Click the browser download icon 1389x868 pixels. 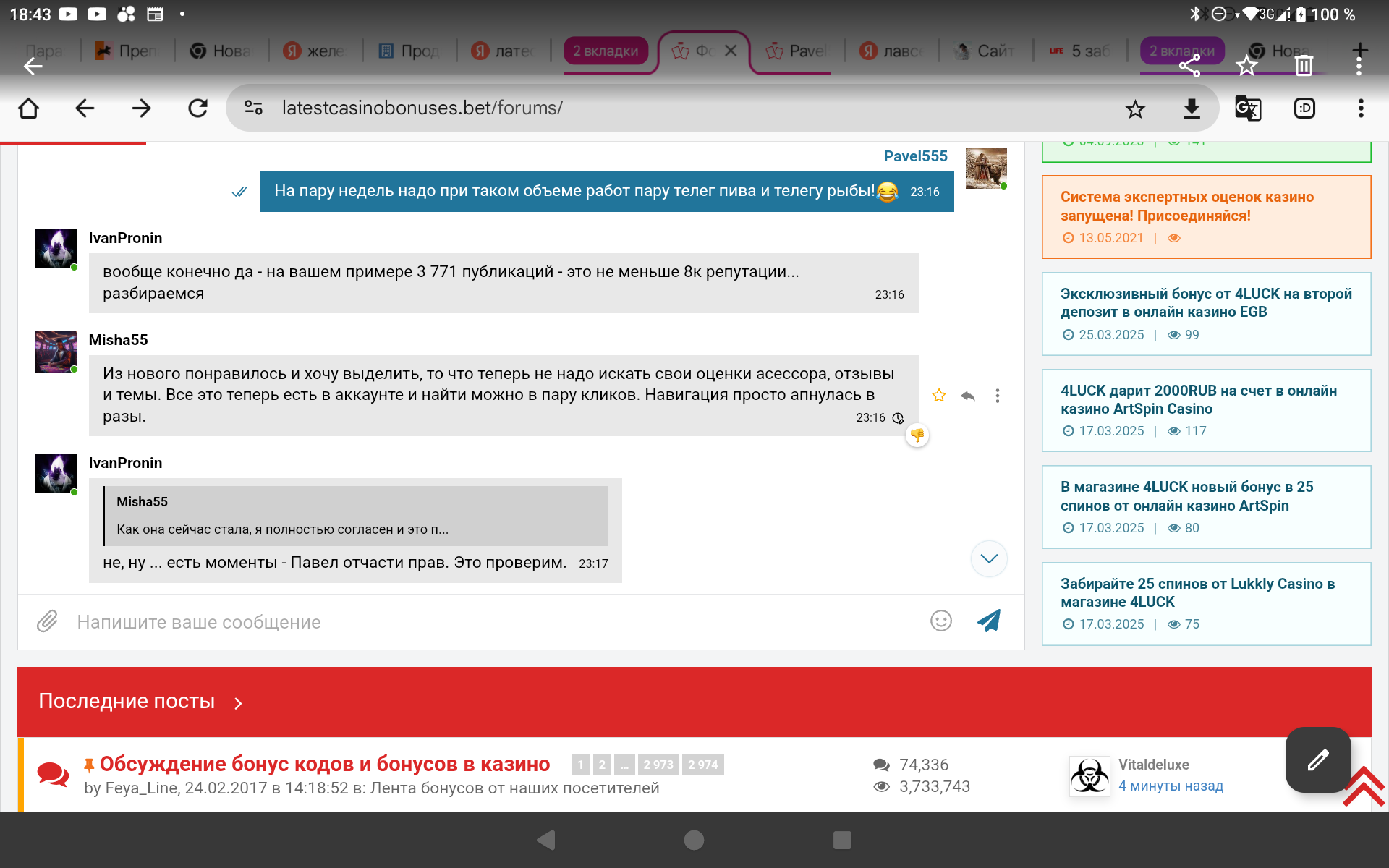[x=1191, y=109]
